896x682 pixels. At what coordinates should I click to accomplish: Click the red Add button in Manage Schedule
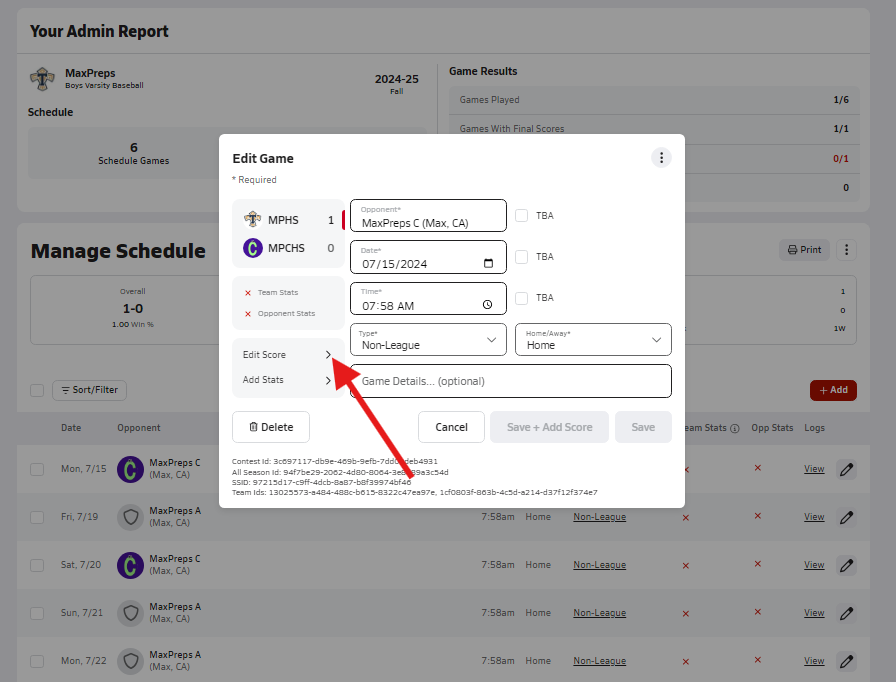833,390
